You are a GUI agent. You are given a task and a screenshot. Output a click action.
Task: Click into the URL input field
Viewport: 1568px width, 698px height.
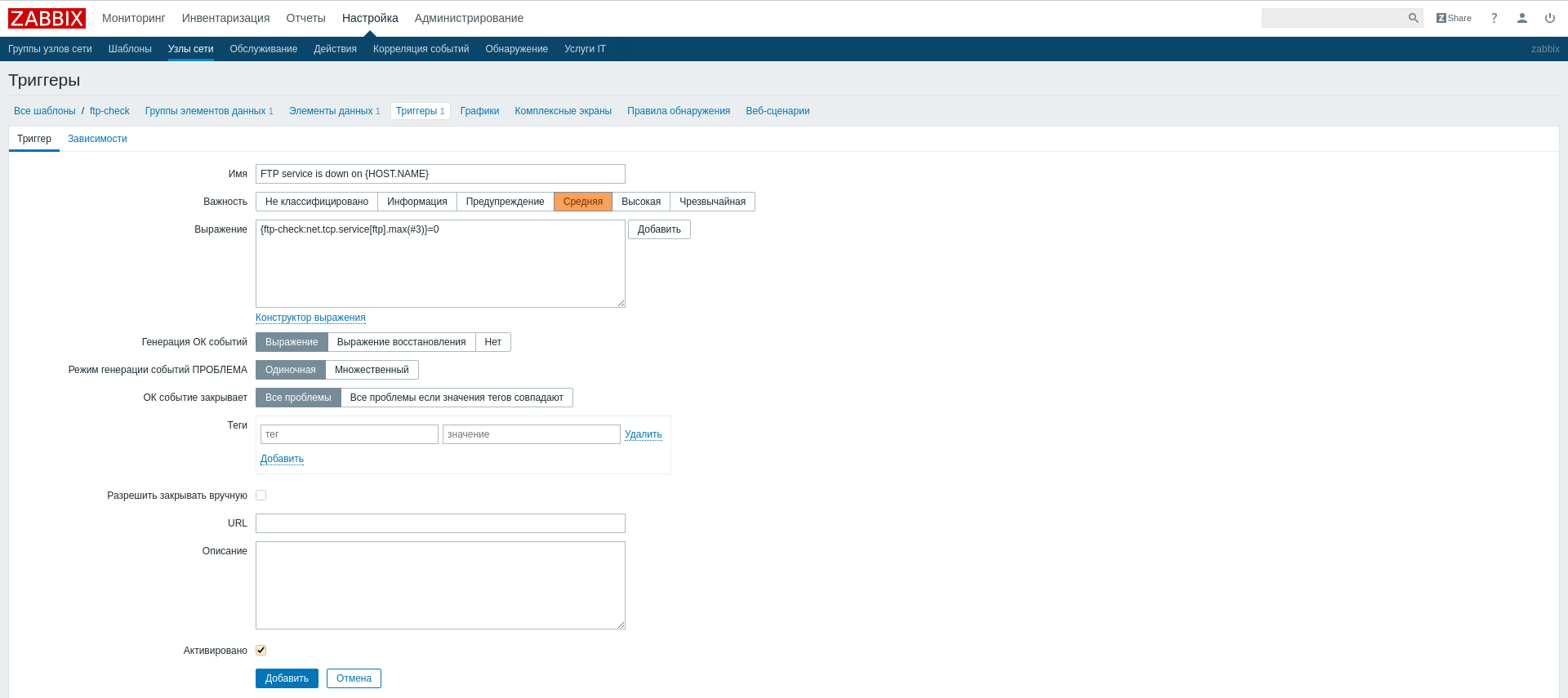click(x=440, y=523)
